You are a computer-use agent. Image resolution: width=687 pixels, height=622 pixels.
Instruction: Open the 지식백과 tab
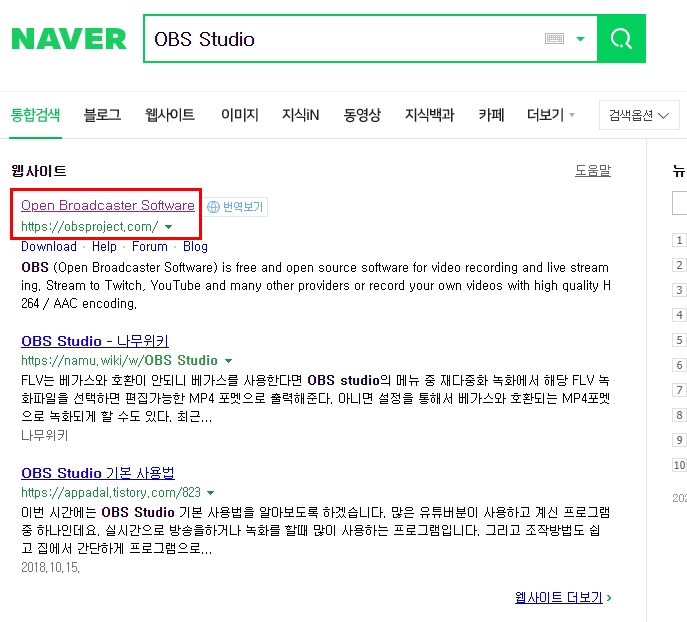pos(429,115)
